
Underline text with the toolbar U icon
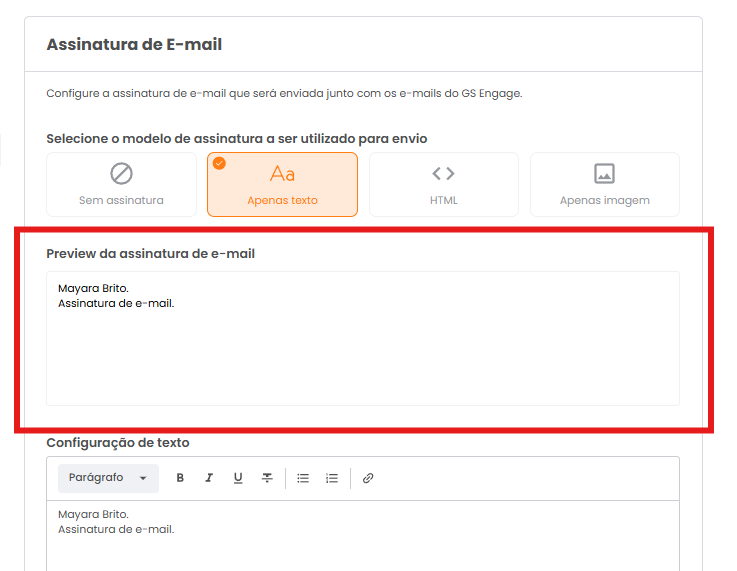(238, 478)
